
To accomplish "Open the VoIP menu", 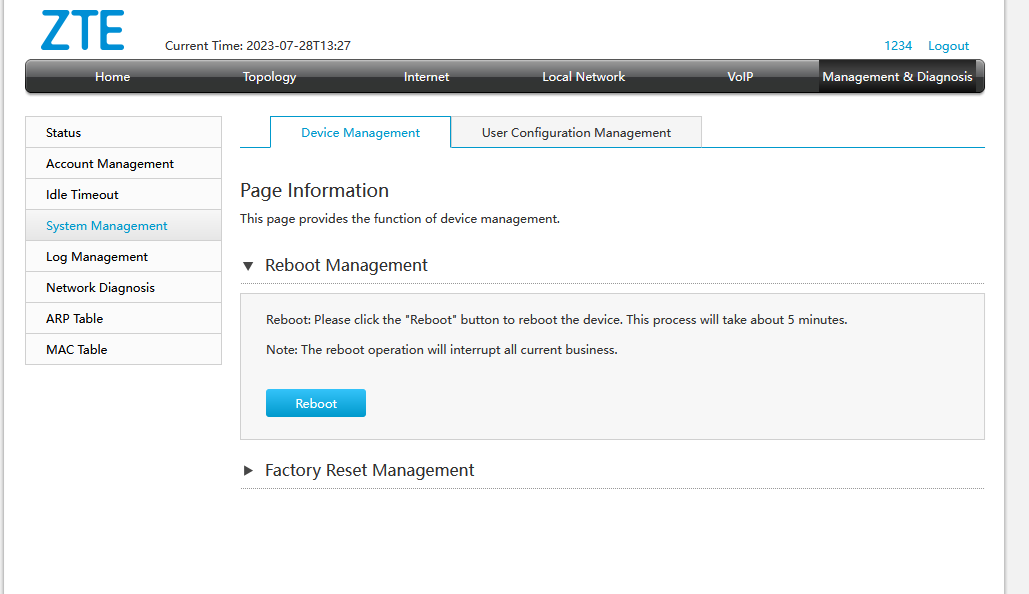I will pyautogui.click(x=740, y=77).
